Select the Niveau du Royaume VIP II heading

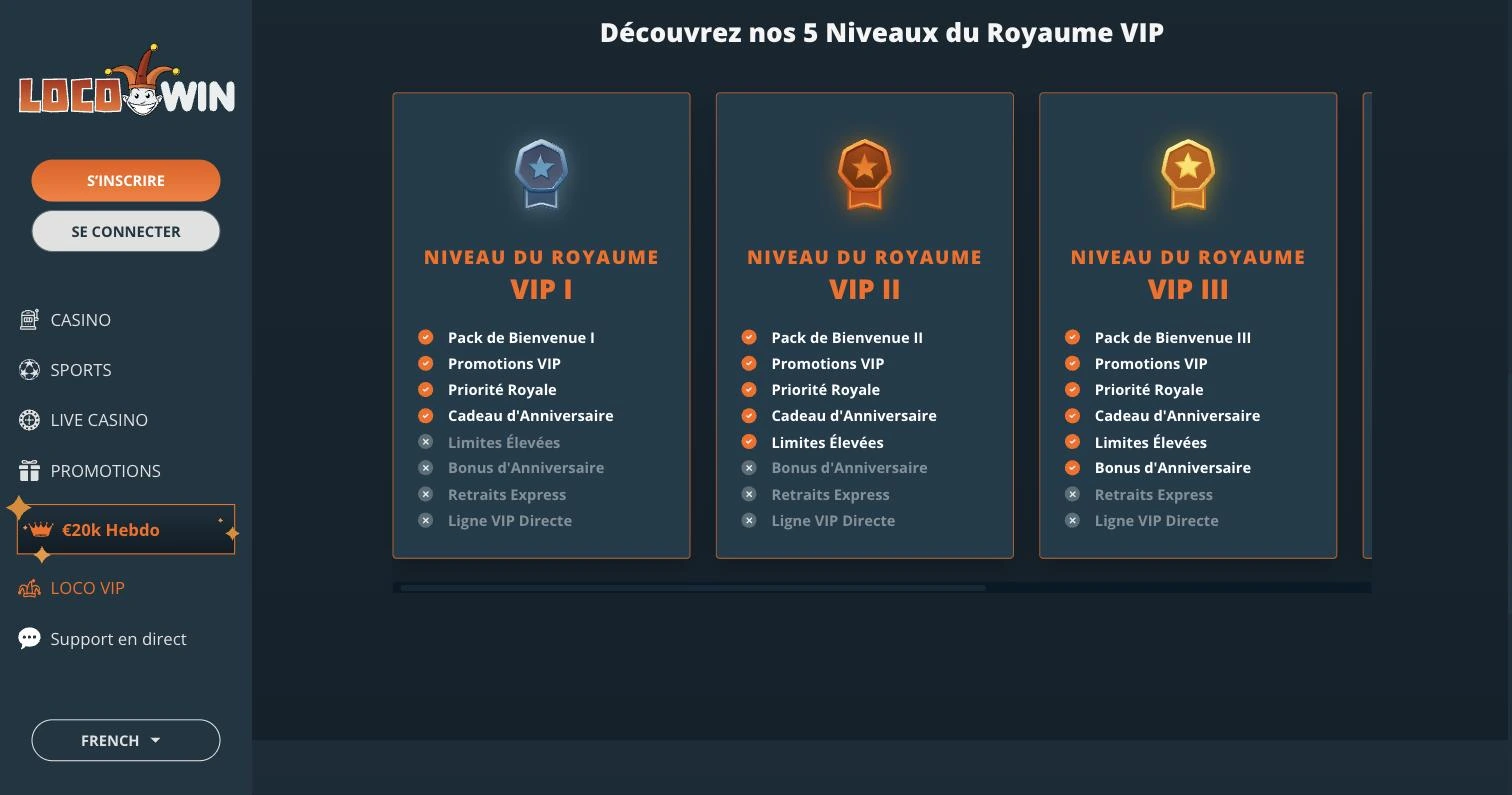coord(864,274)
